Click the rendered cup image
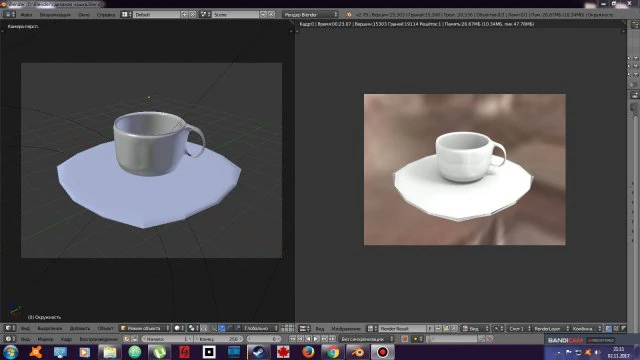The image size is (640, 360). pos(464,169)
